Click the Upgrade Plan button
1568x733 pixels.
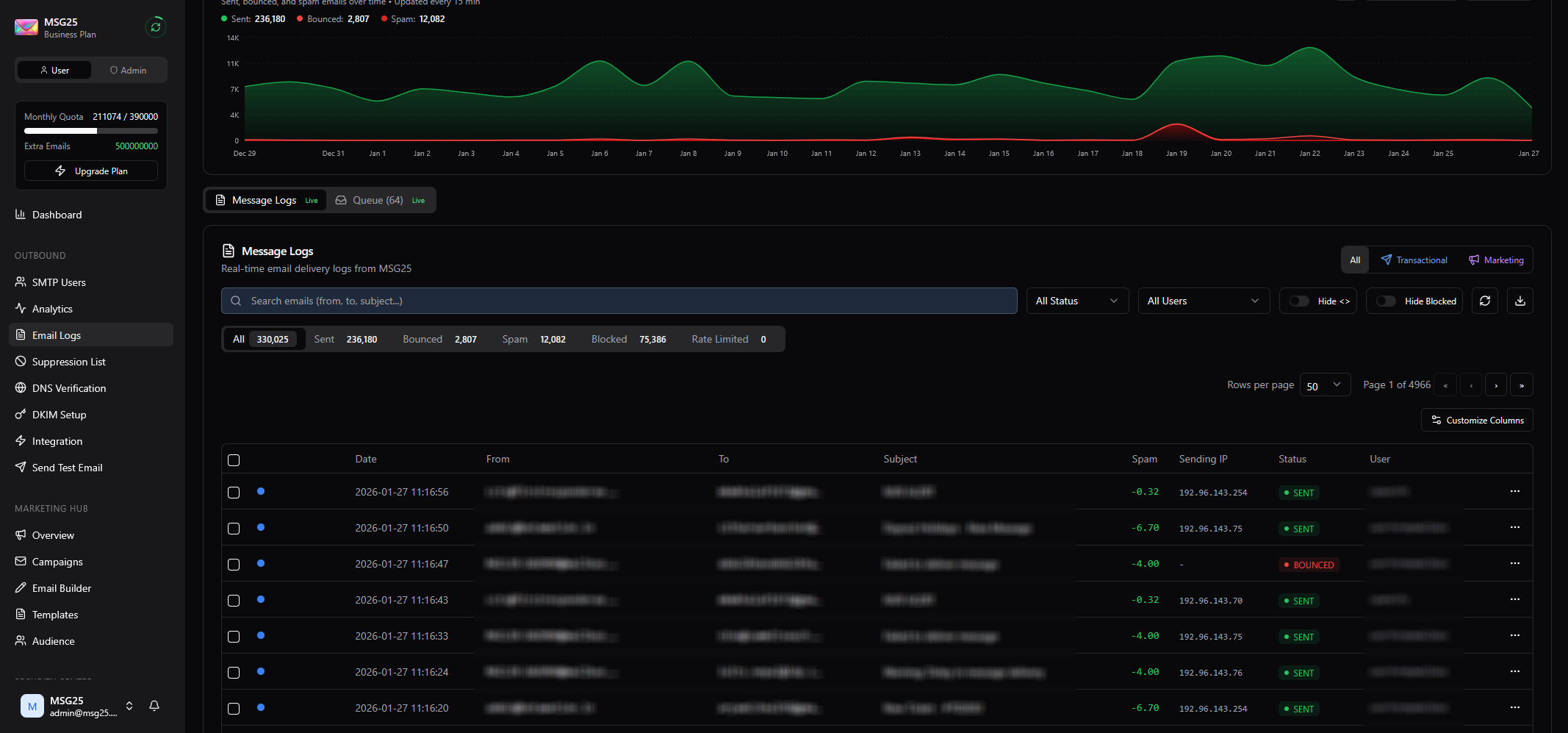[91, 171]
